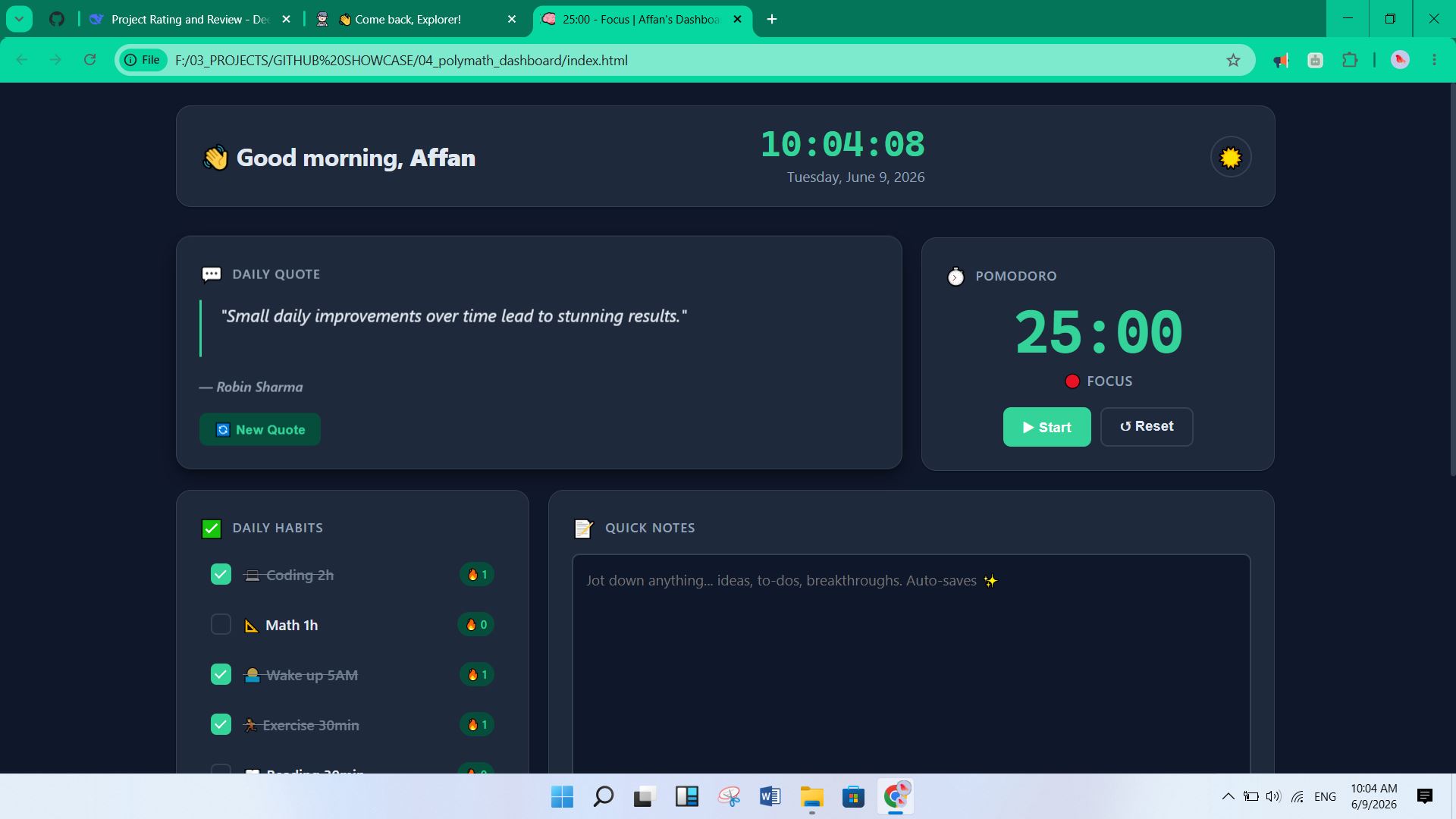The image size is (1456, 819).
Task: Click the Math 1h habit label
Action: [x=291, y=625]
